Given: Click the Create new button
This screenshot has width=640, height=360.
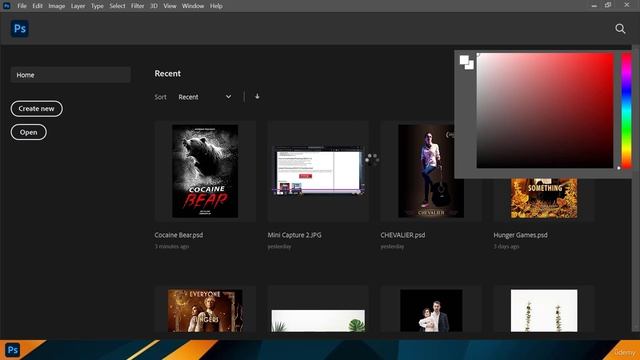Looking at the screenshot, I should point(36,109).
